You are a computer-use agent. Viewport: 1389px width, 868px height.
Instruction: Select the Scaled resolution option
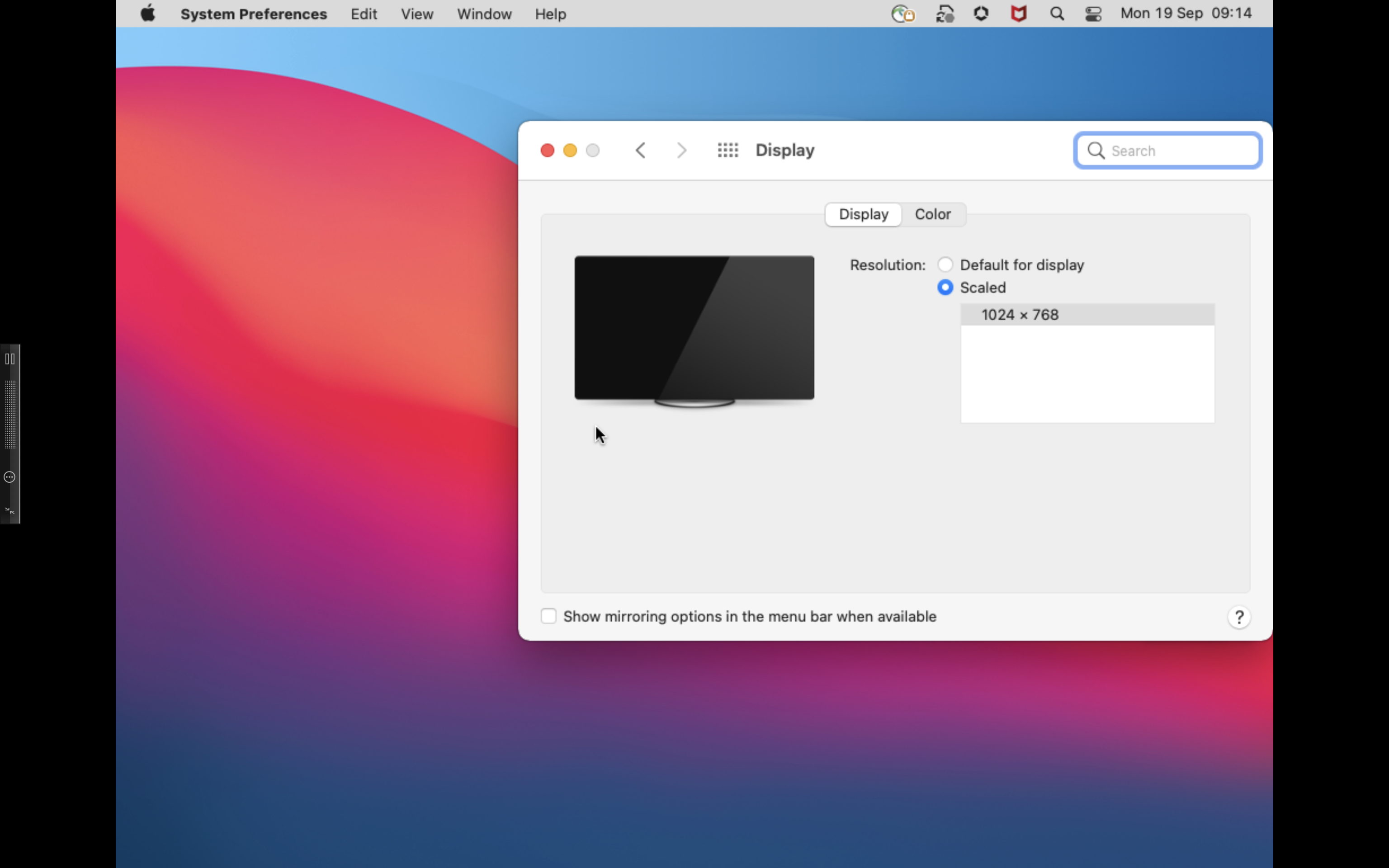(x=945, y=287)
